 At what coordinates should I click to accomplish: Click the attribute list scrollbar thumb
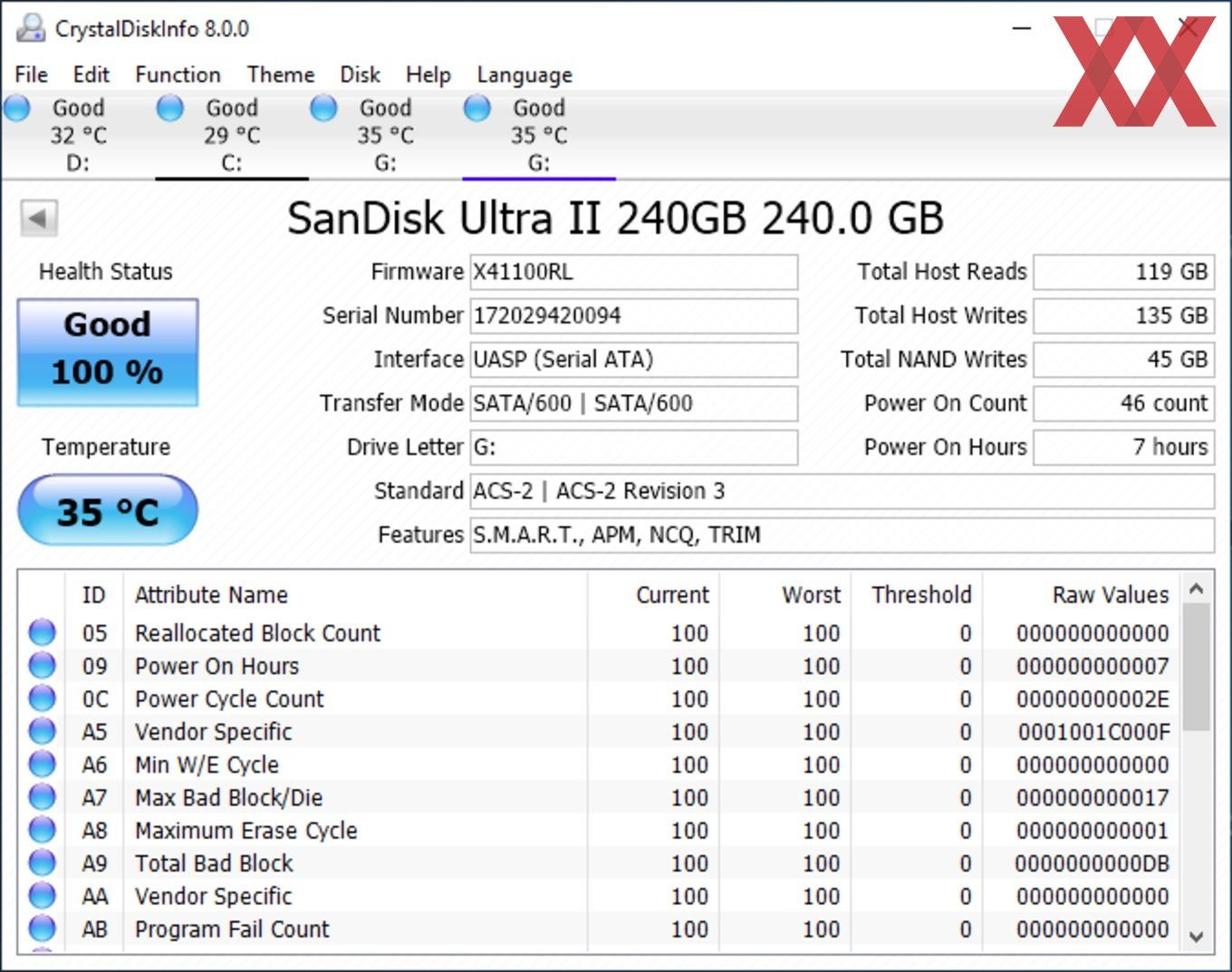pos(1196,667)
